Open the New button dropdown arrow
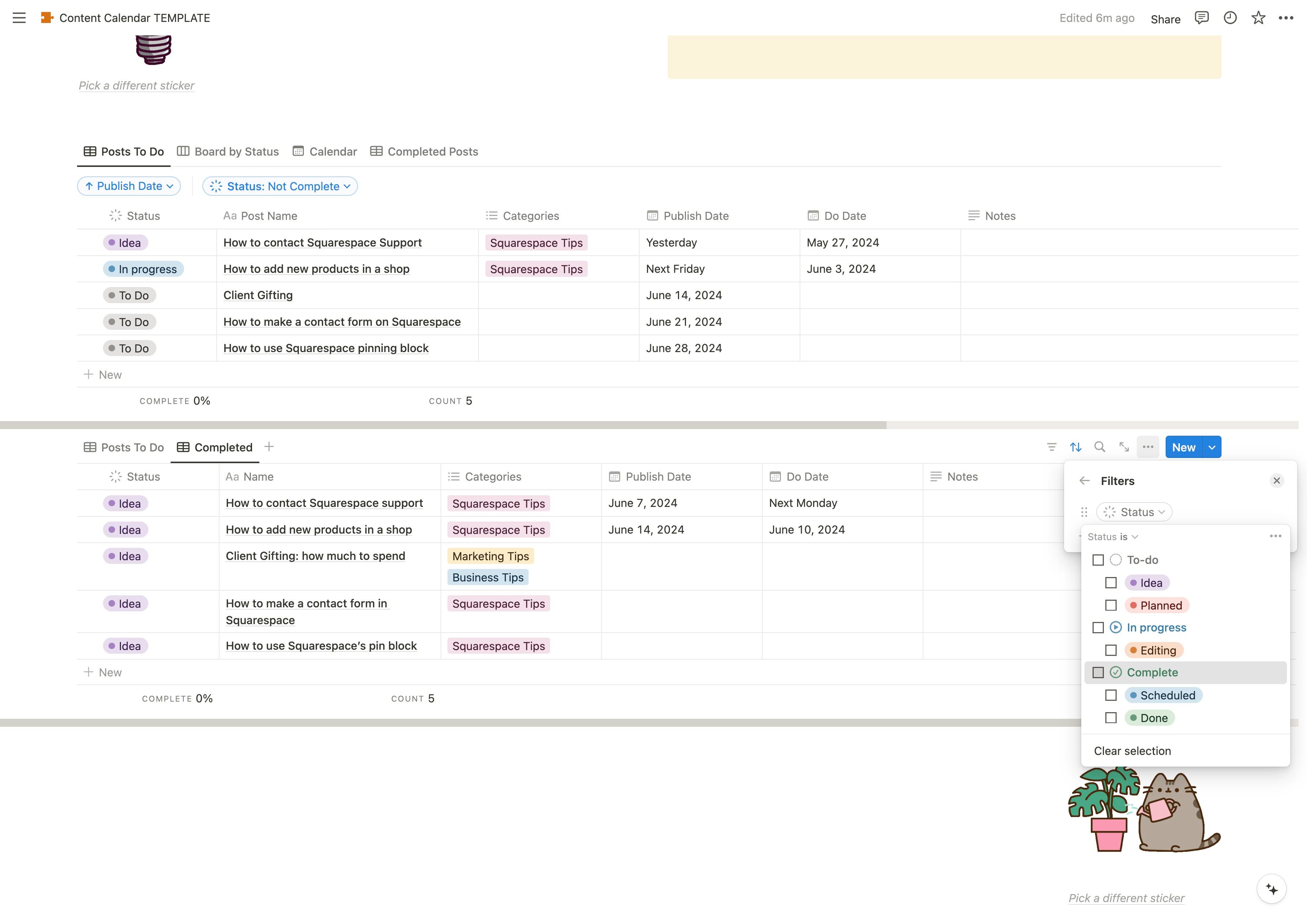Screen dimensions: 1307x924 [x=1212, y=447]
